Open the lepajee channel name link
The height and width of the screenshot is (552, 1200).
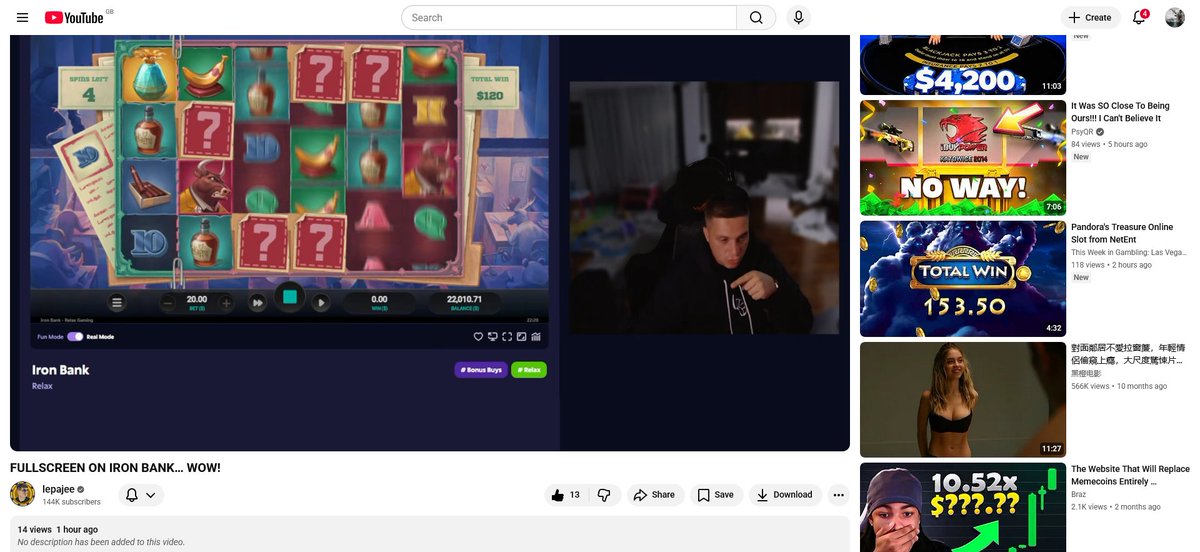point(59,488)
